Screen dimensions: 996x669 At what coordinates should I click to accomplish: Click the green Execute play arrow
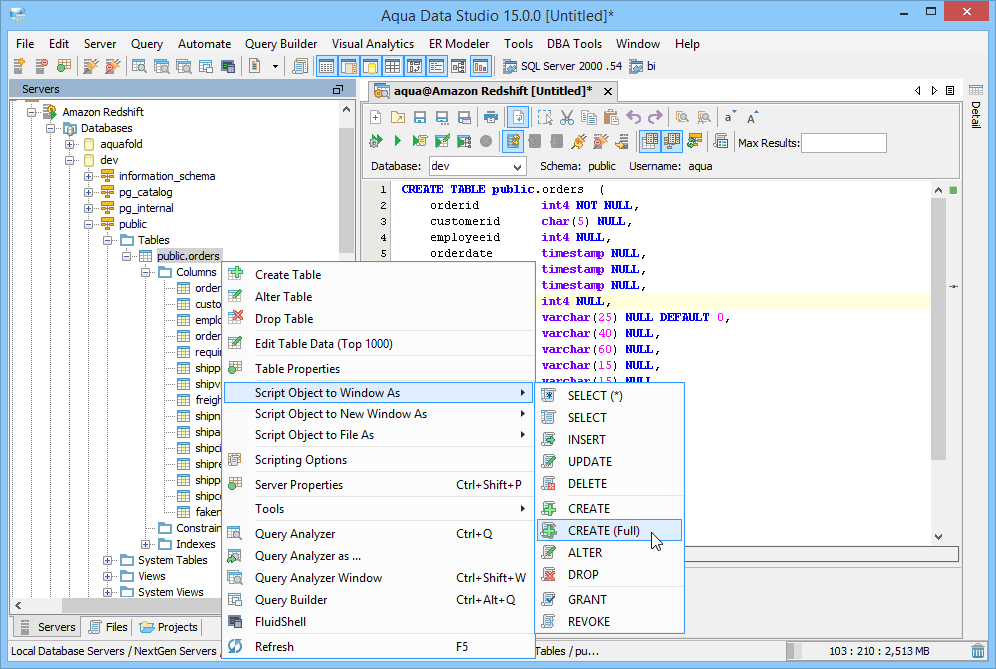(398, 141)
